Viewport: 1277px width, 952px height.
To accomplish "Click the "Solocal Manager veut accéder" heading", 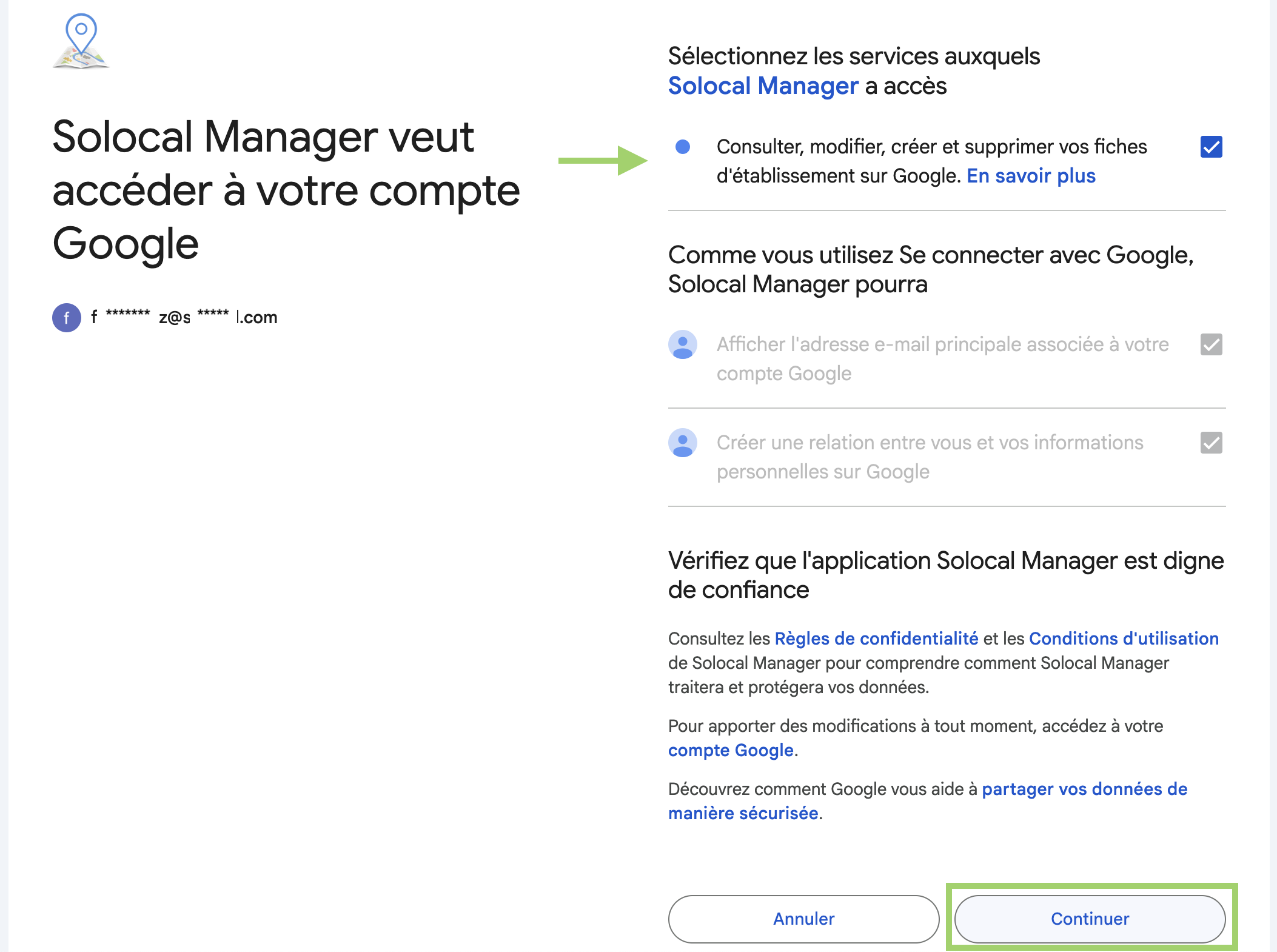I will [x=286, y=190].
